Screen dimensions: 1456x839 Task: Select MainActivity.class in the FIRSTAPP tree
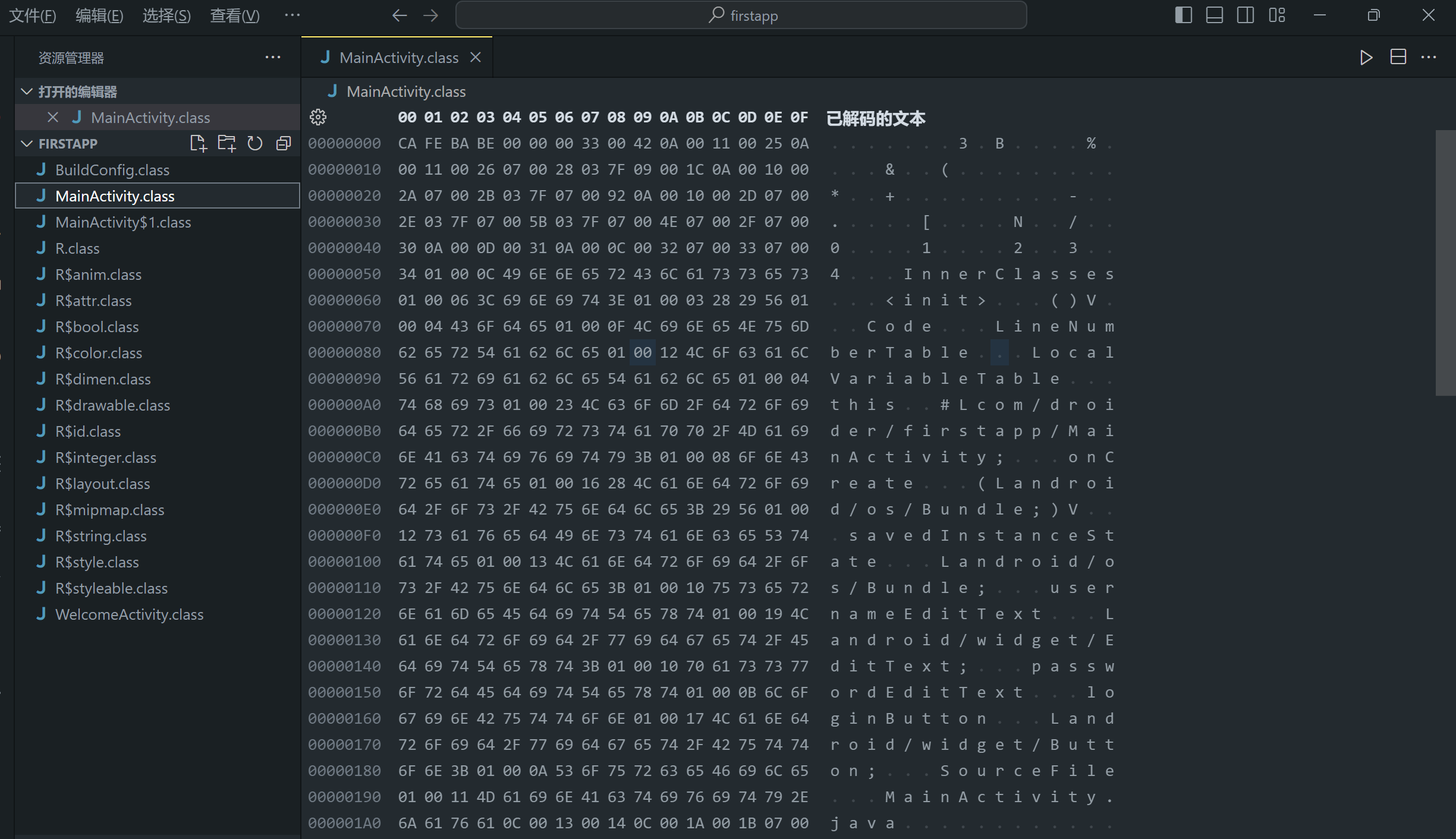[158, 196]
